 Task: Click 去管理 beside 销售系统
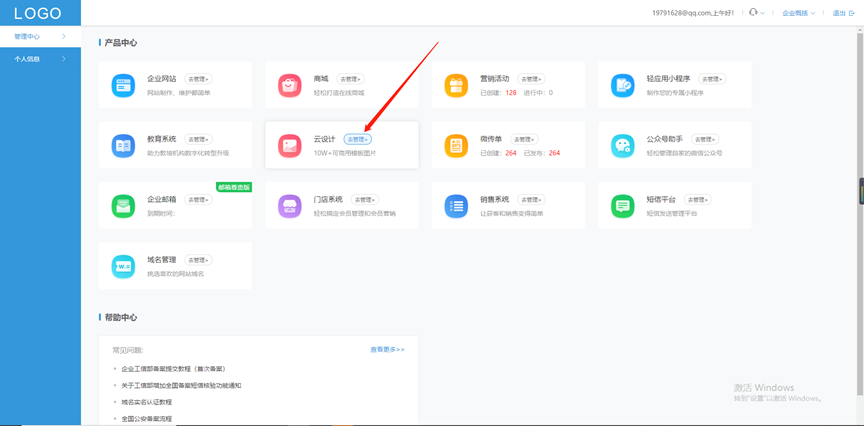pos(531,199)
